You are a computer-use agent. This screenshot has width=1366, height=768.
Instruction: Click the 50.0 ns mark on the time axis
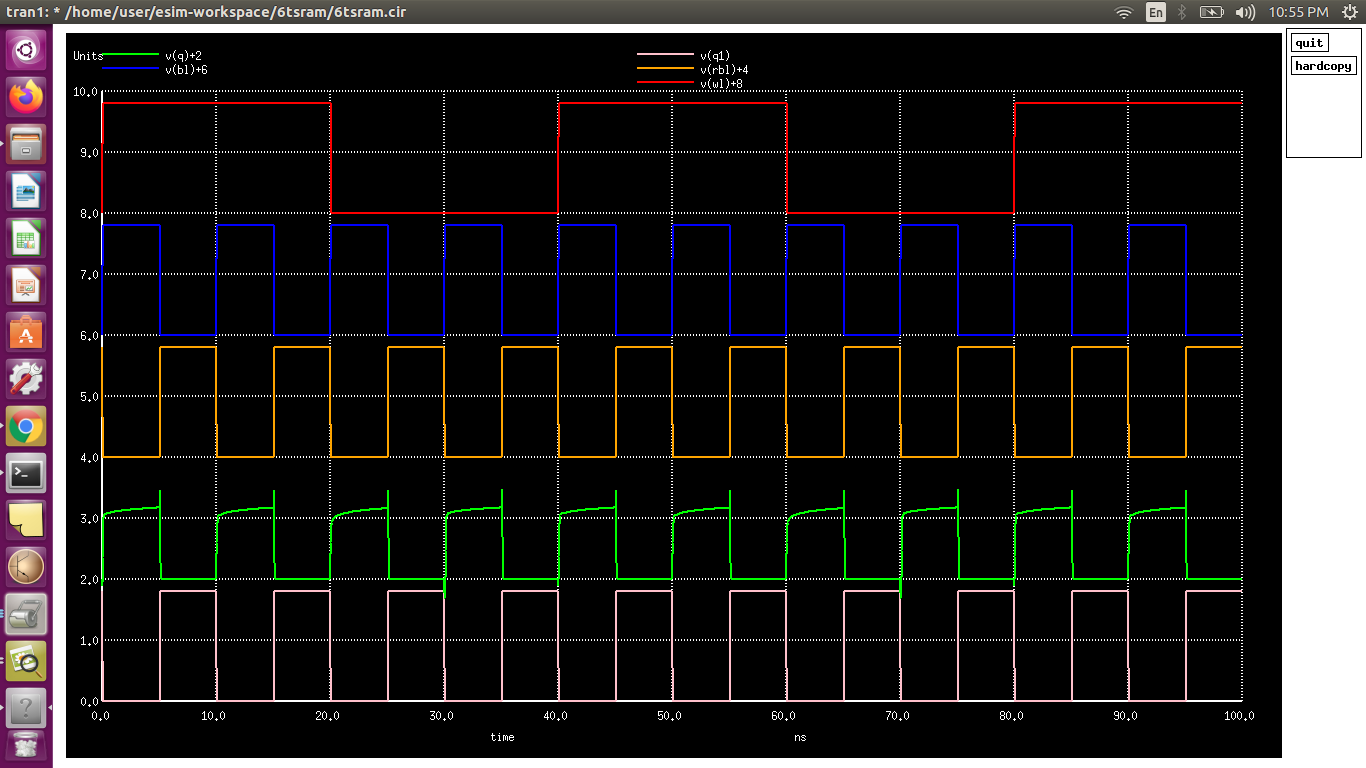click(x=669, y=715)
